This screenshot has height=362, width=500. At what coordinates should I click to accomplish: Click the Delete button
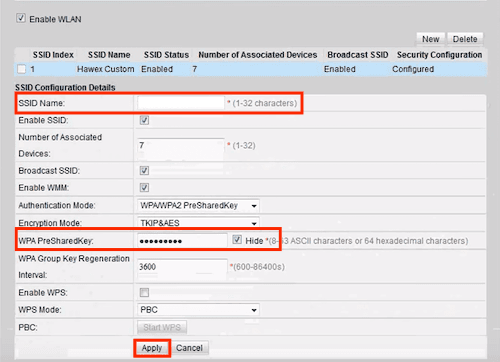point(465,39)
